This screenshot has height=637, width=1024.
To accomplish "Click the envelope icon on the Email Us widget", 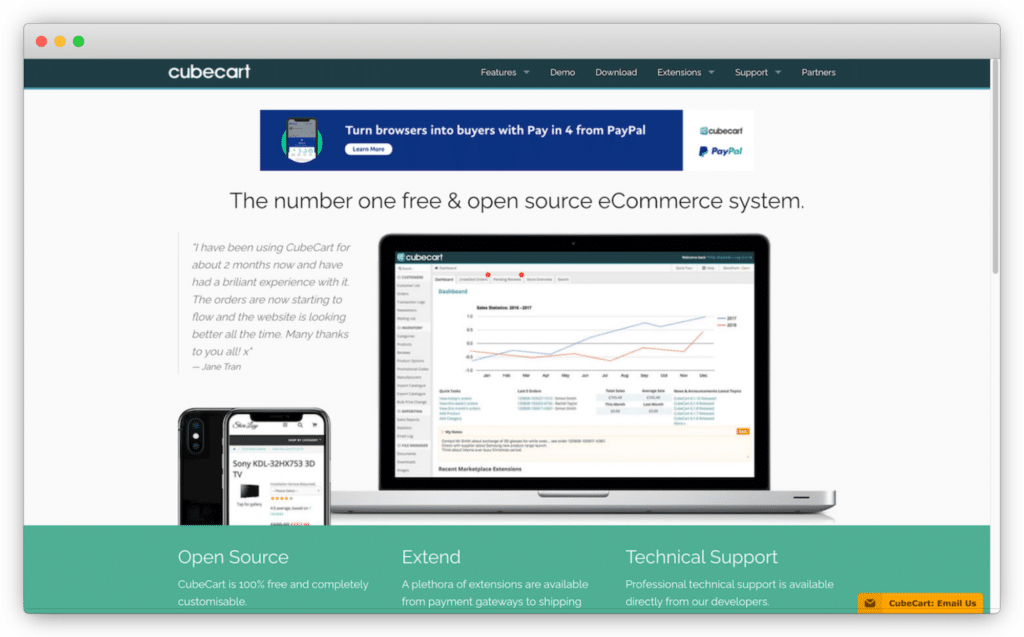I will [x=869, y=603].
